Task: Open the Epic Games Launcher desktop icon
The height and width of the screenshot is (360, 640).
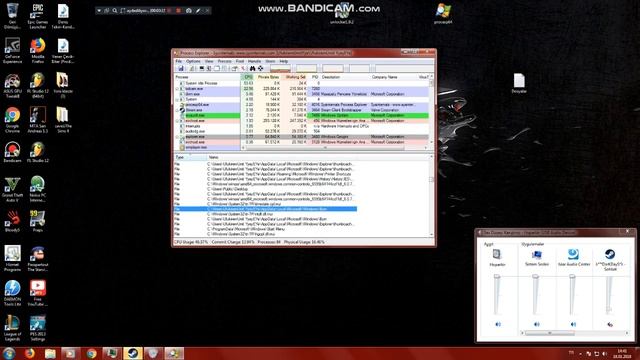Action: (38, 16)
